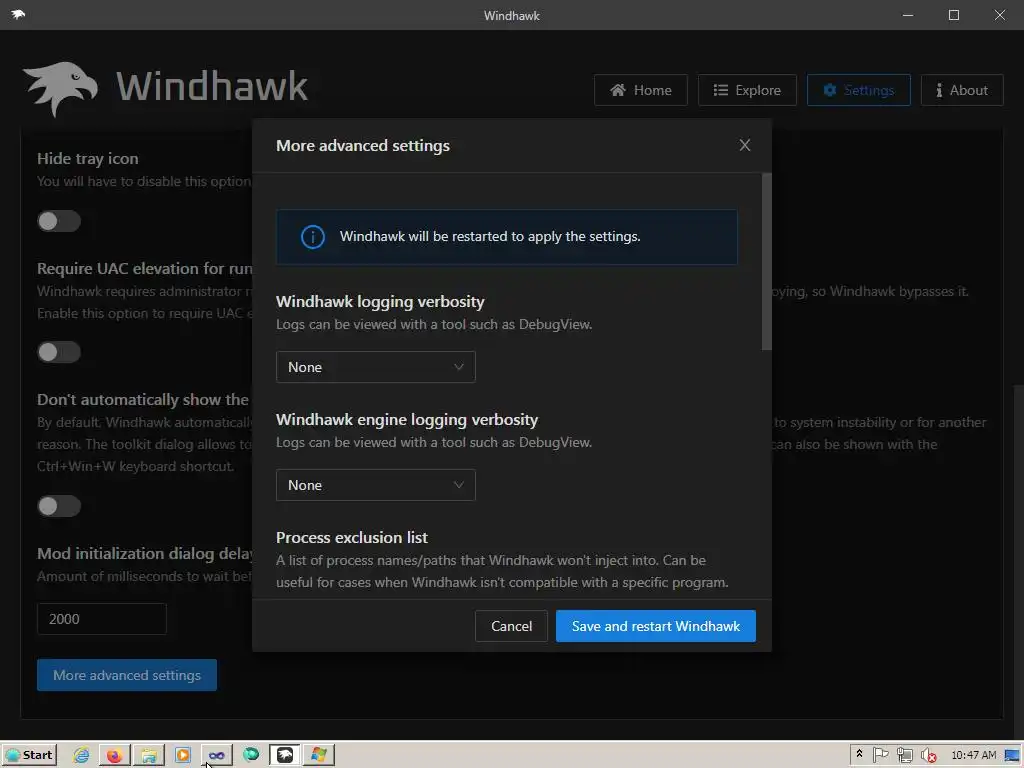Click the Windhawk engine logging verbosity heading
Viewport: 1024px width, 768px height.
(407, 419)
